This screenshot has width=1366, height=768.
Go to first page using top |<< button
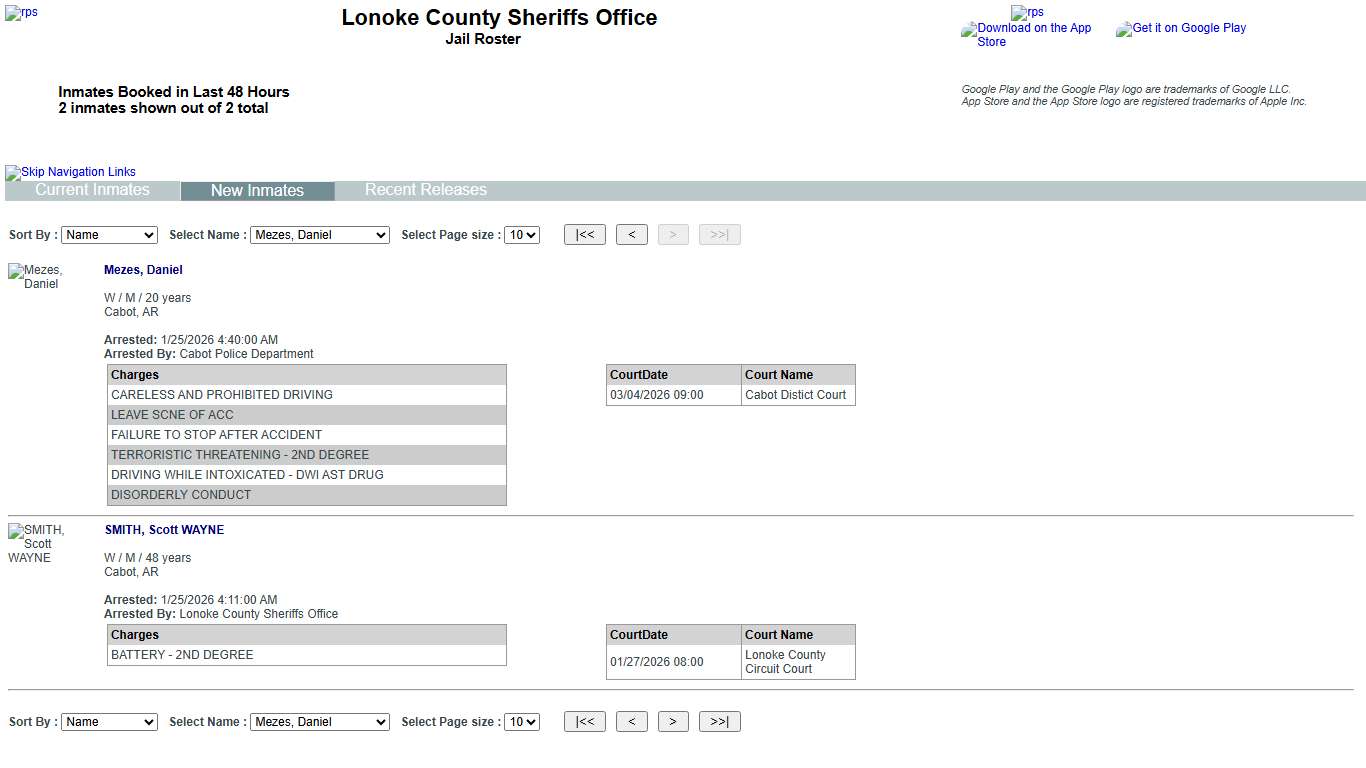pos(585,235)
